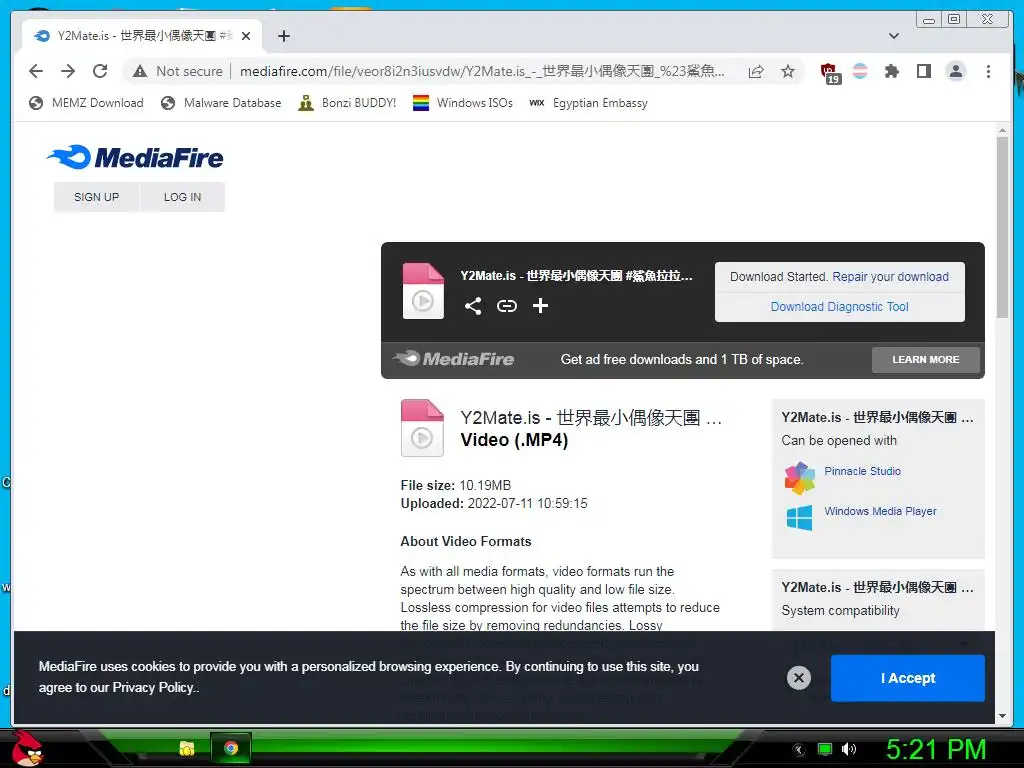Click the Windows logo icon beside Media Player
The width and height of the screenshot is (1024, 768).
[x=799, y=517]
